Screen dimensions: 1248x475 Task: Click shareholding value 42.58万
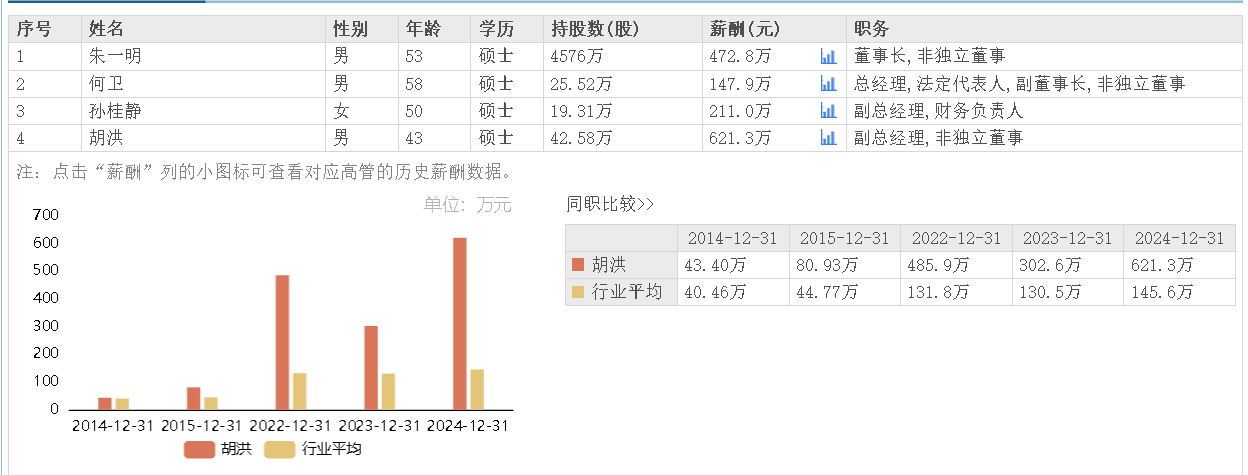(582, 138)
